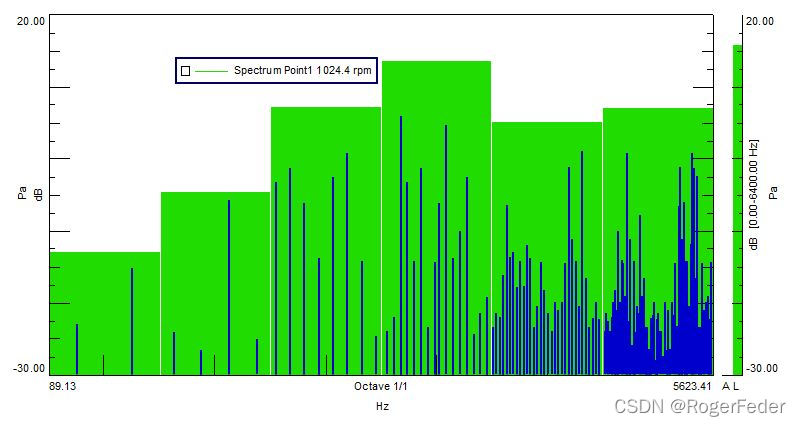Viewport: 801px width, 426px height.
Task: Click the Octave 1/1 axis label
Action: point(381,386)
